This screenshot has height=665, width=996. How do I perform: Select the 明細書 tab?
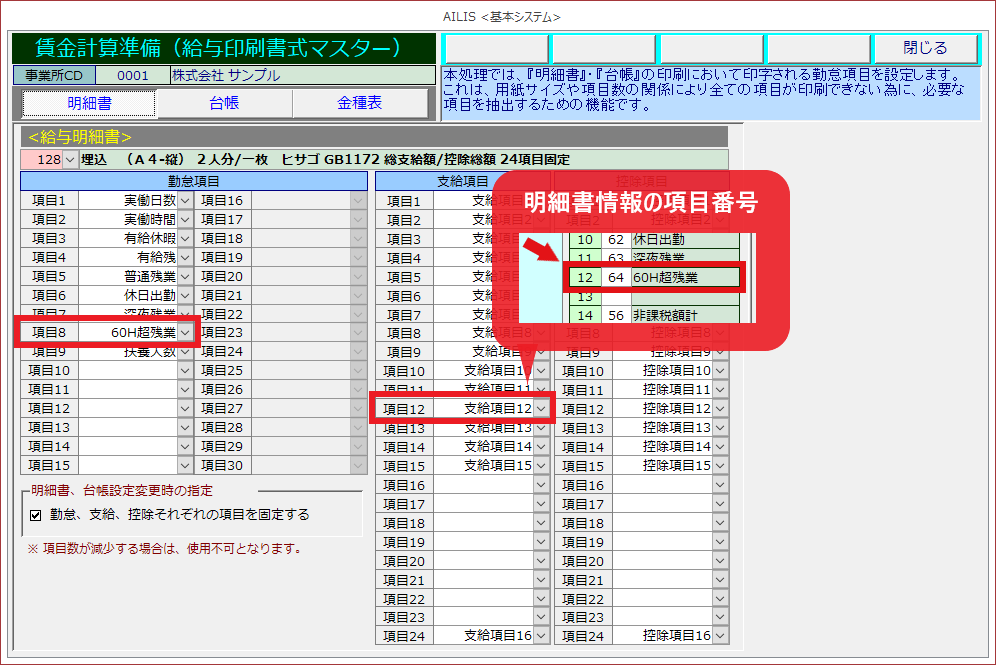[x=89, y=103]
